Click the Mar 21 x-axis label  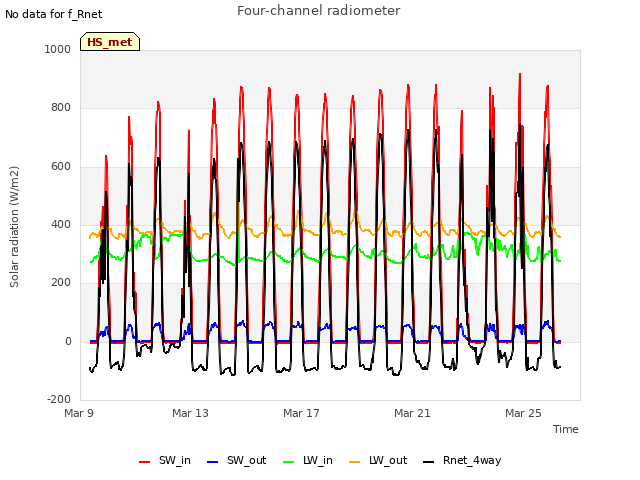click(412, 413)
